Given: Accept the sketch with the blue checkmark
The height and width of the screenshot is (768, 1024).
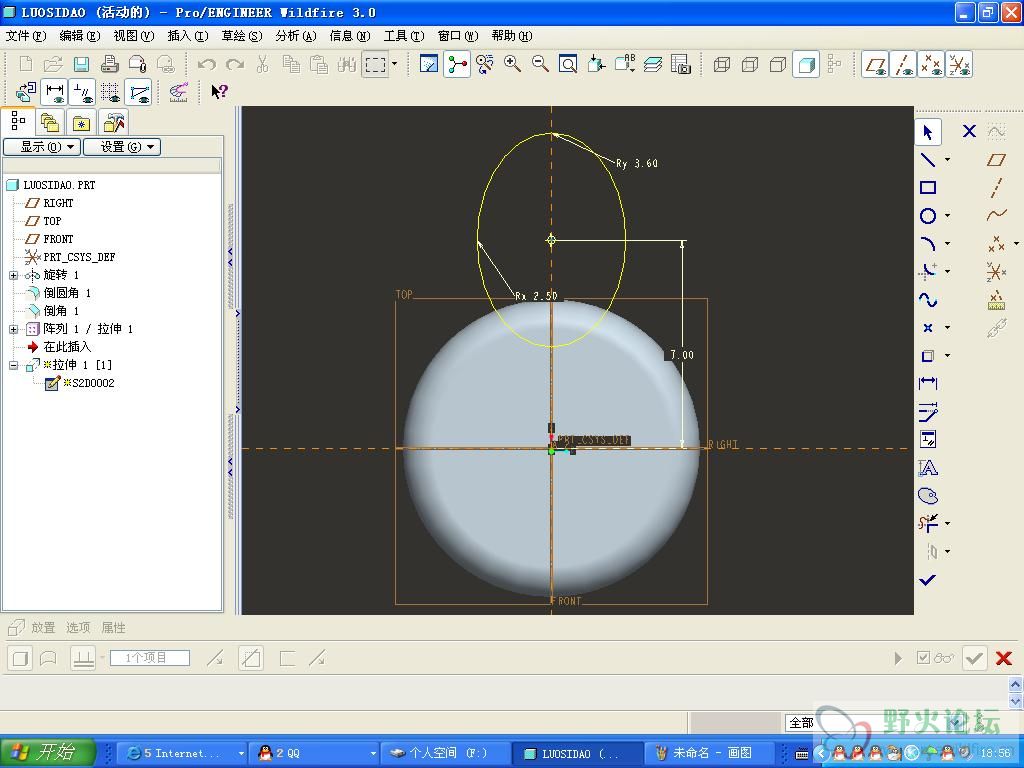Looking at the screenshot, I should pyautogui.click(x=927, y=579).
